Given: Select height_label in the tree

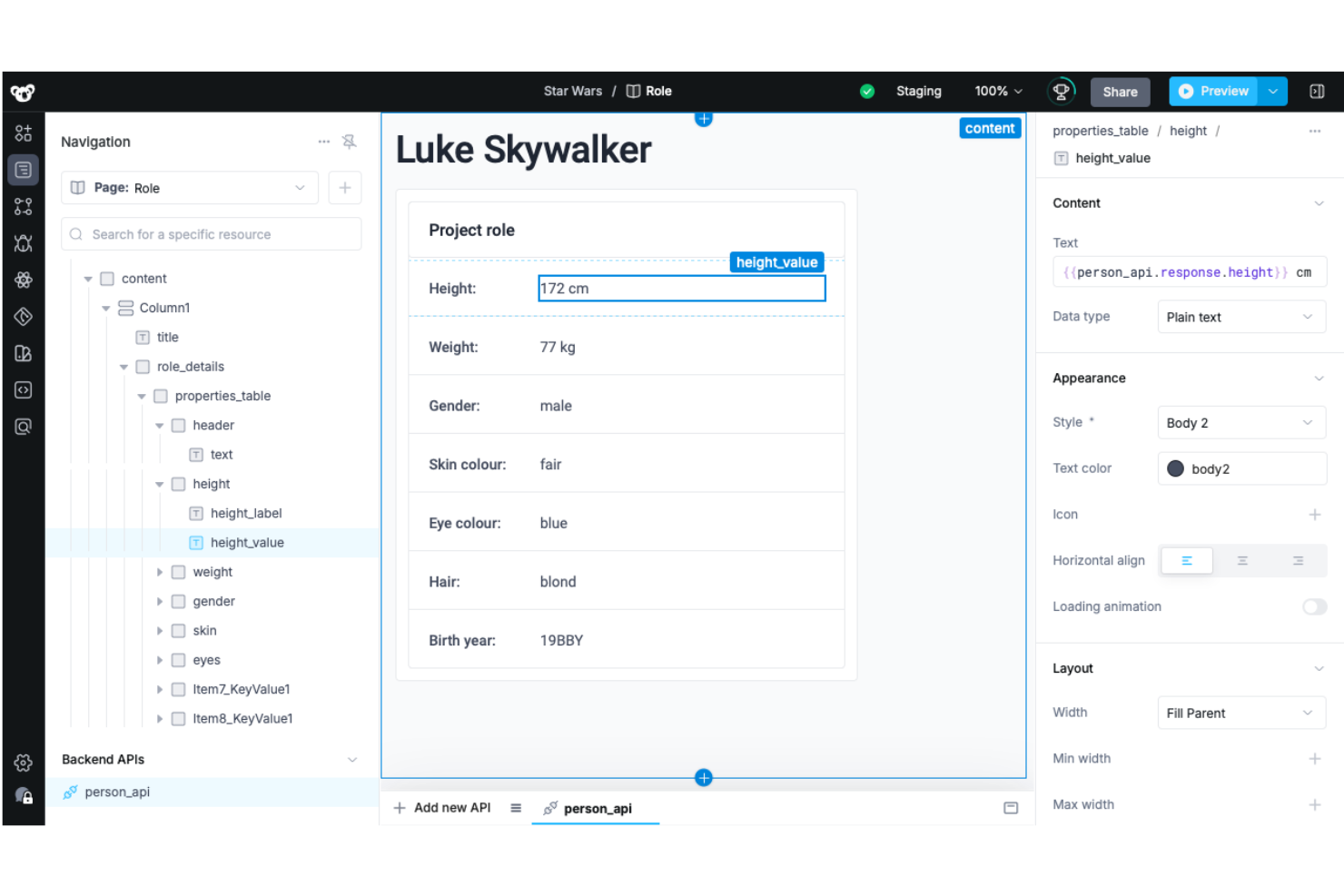Looking at the screenshot, I should coord(246,513).
